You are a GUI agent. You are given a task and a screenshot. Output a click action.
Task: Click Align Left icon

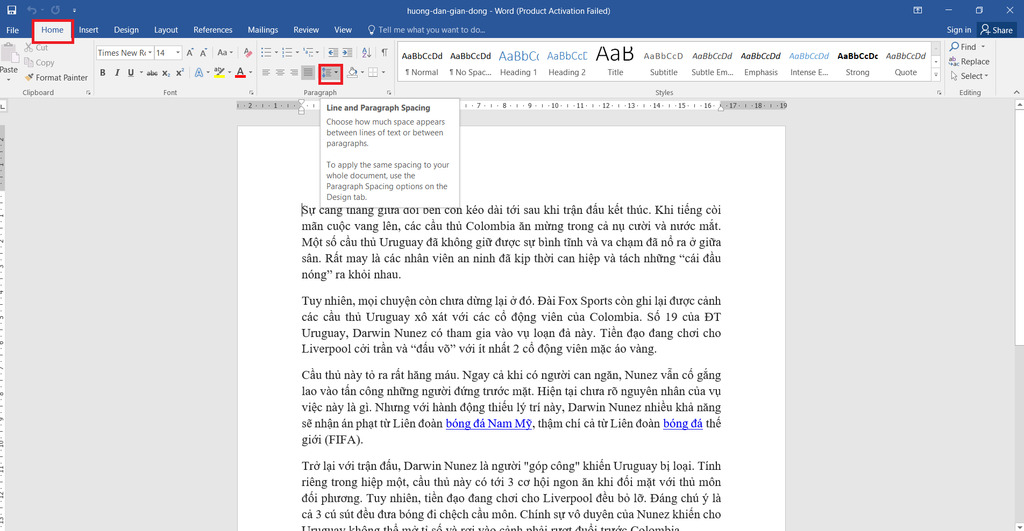[x=266, y=72]
